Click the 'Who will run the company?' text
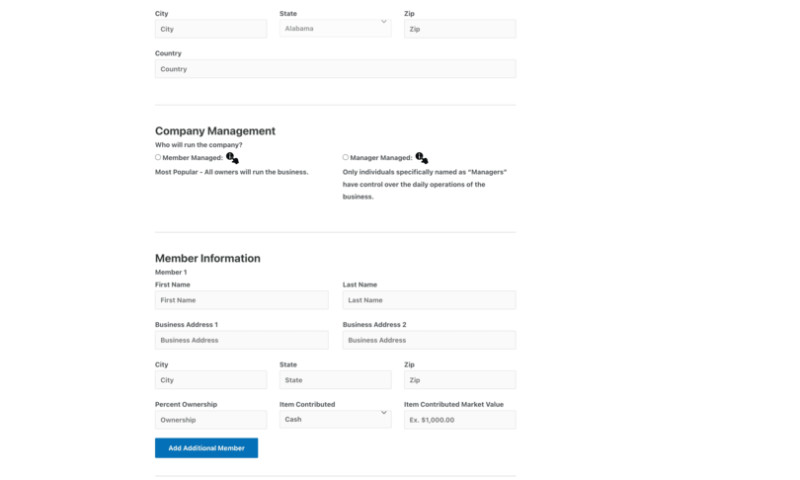 198,145
